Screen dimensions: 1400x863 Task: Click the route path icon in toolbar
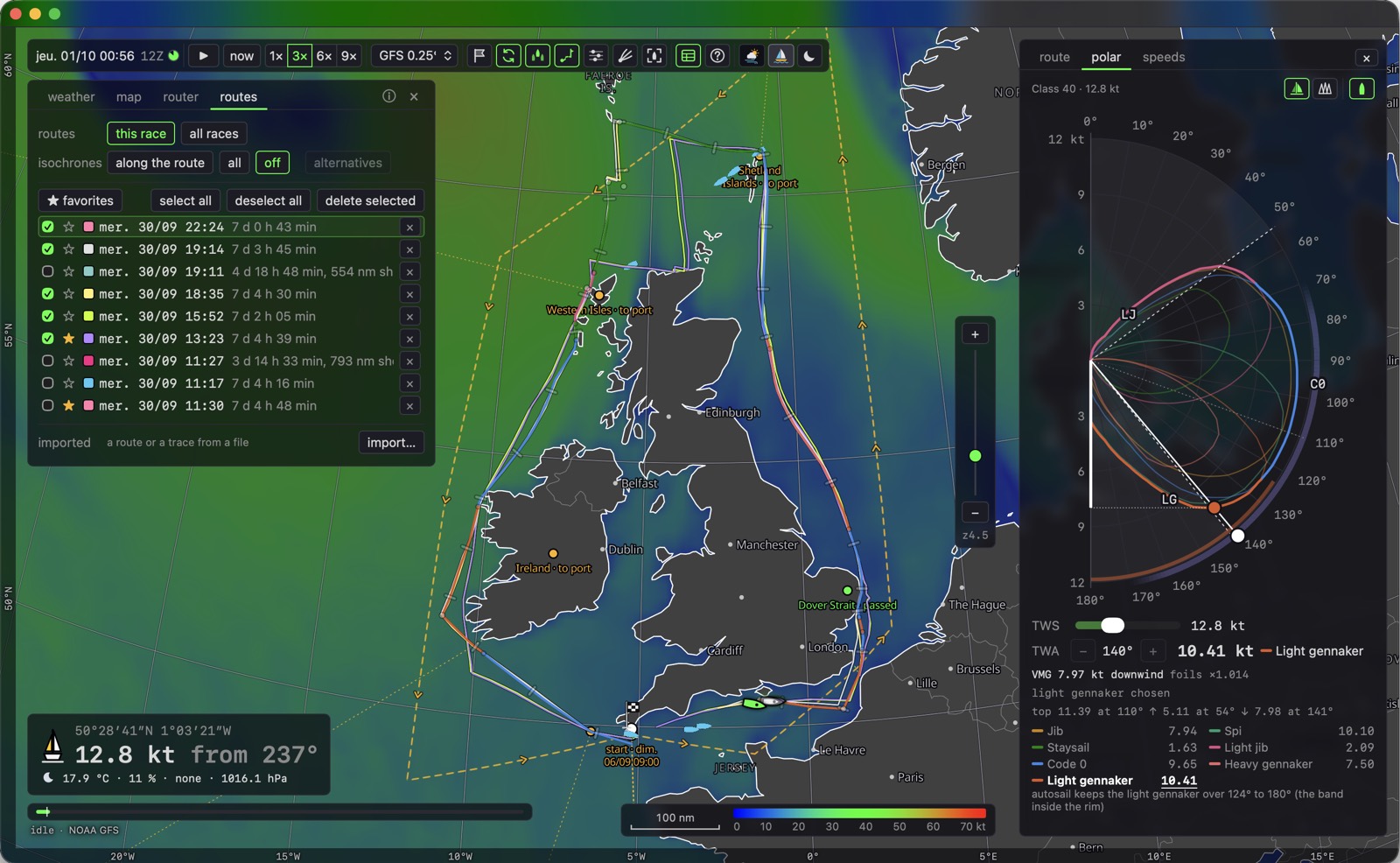[x=567, y=56]
